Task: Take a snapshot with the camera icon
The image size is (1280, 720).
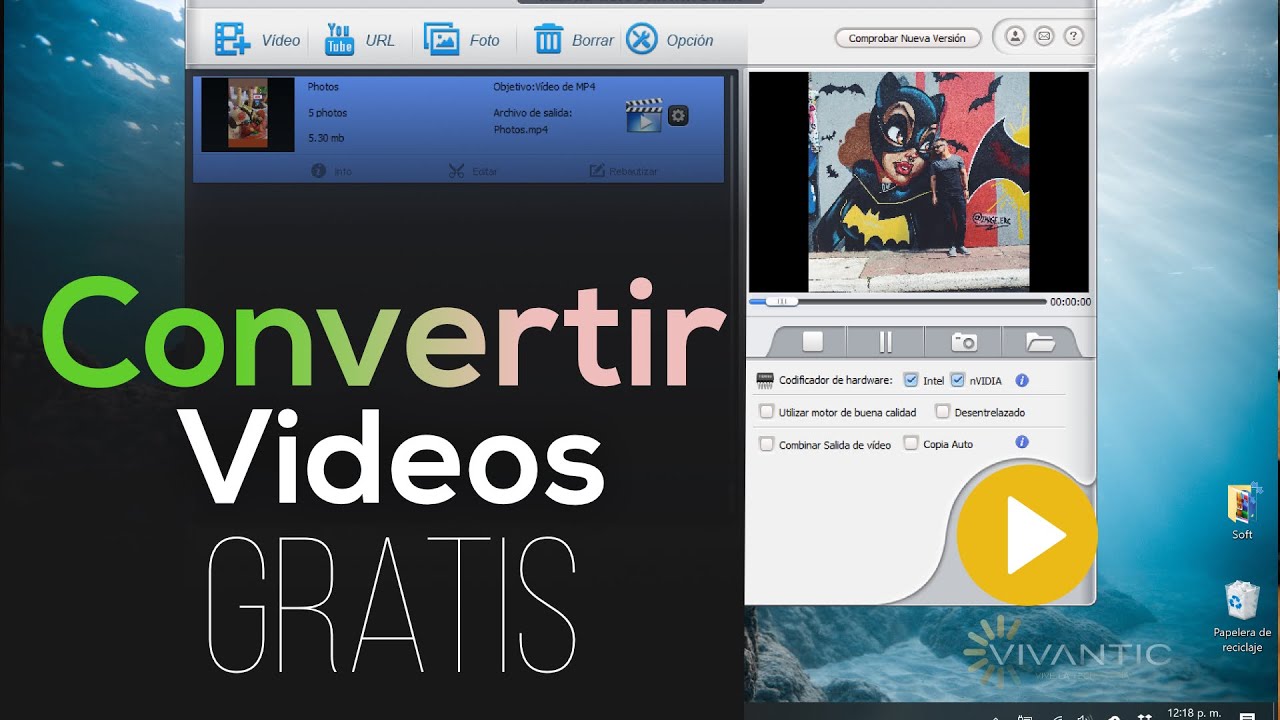Action: 964,342
